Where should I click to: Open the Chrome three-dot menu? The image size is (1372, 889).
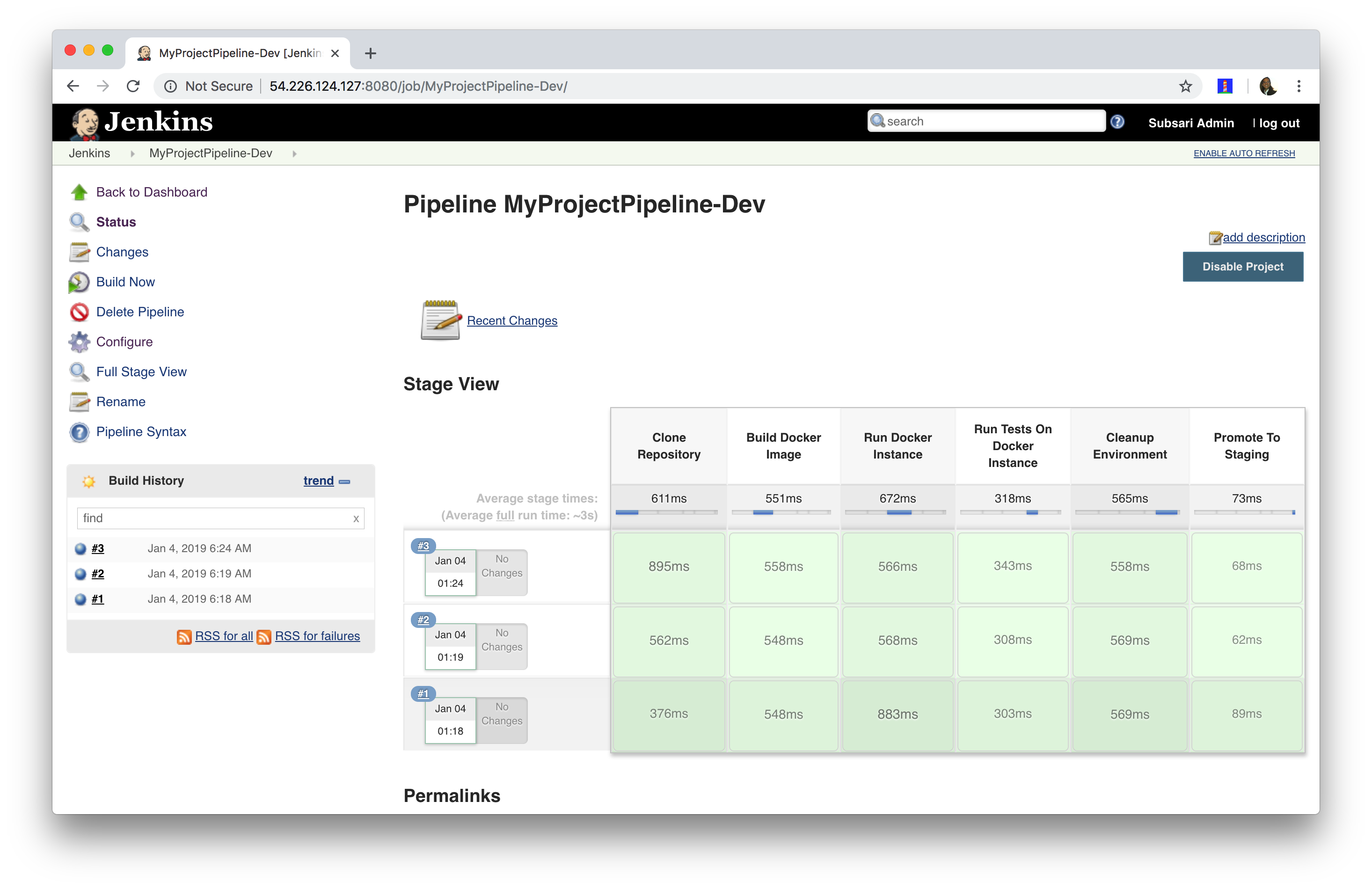(1298, 87)
